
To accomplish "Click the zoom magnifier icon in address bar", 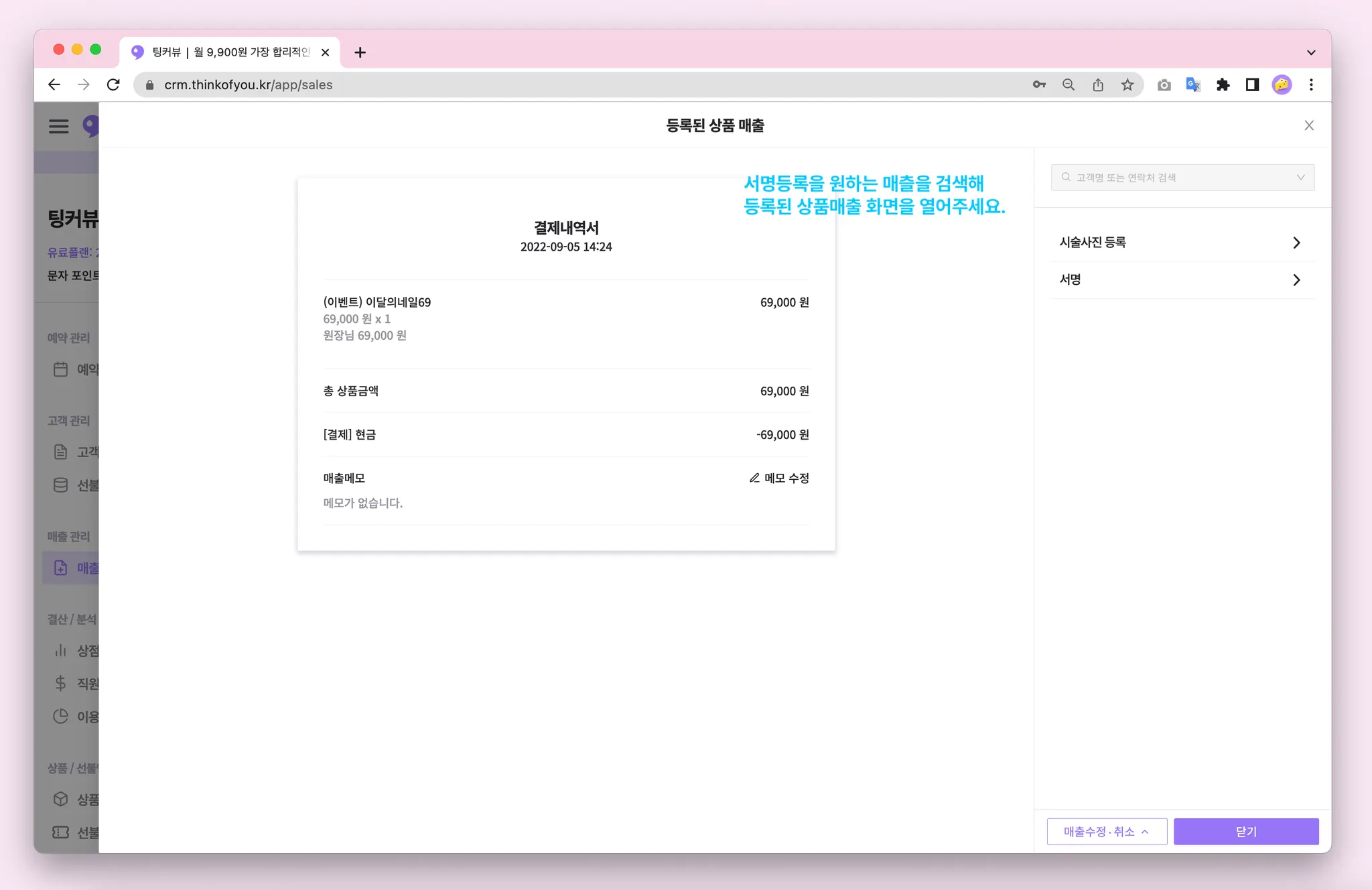I will click(x=1069, y=84).
